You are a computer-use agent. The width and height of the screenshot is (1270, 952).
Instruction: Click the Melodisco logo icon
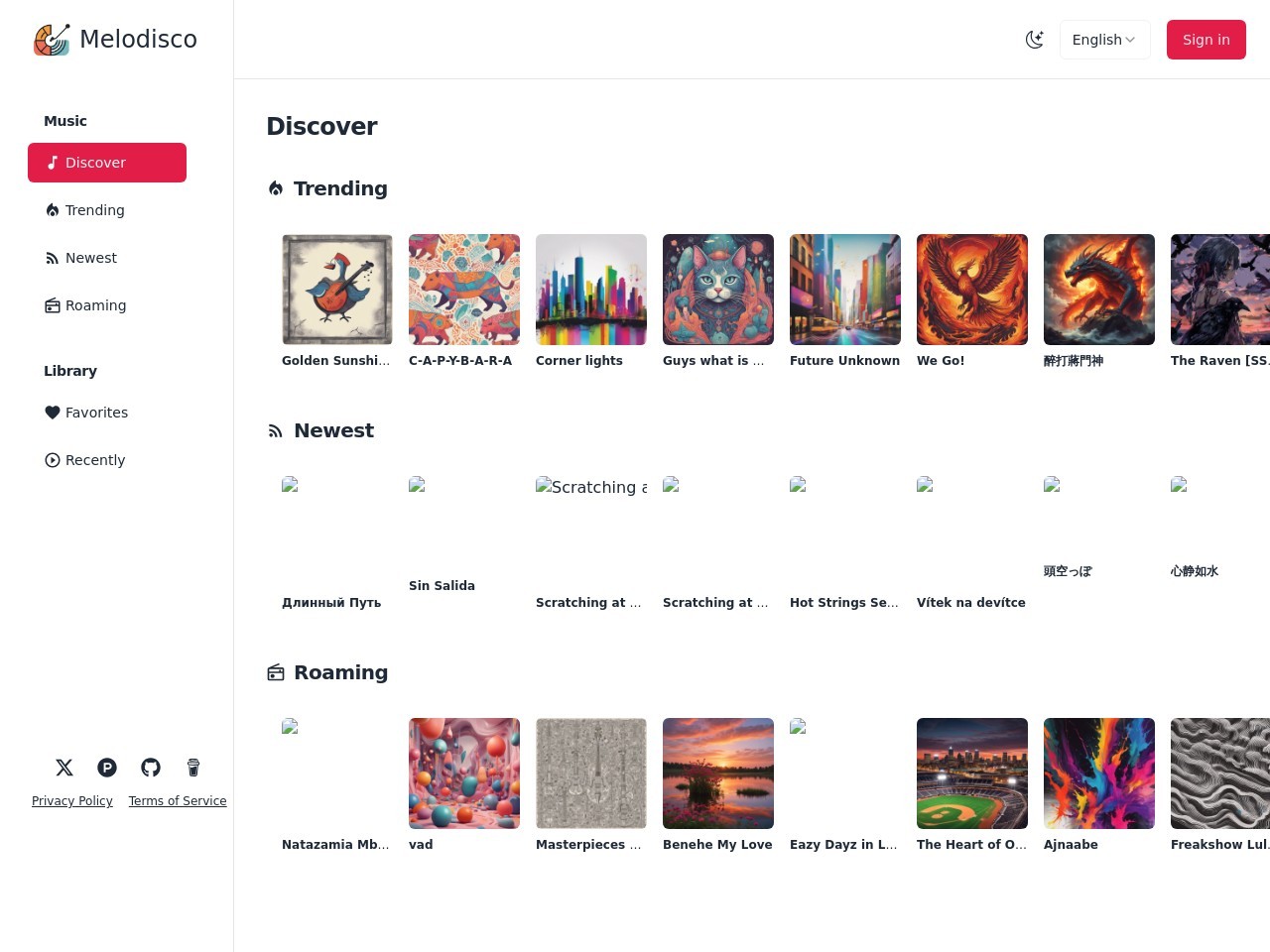52,40
